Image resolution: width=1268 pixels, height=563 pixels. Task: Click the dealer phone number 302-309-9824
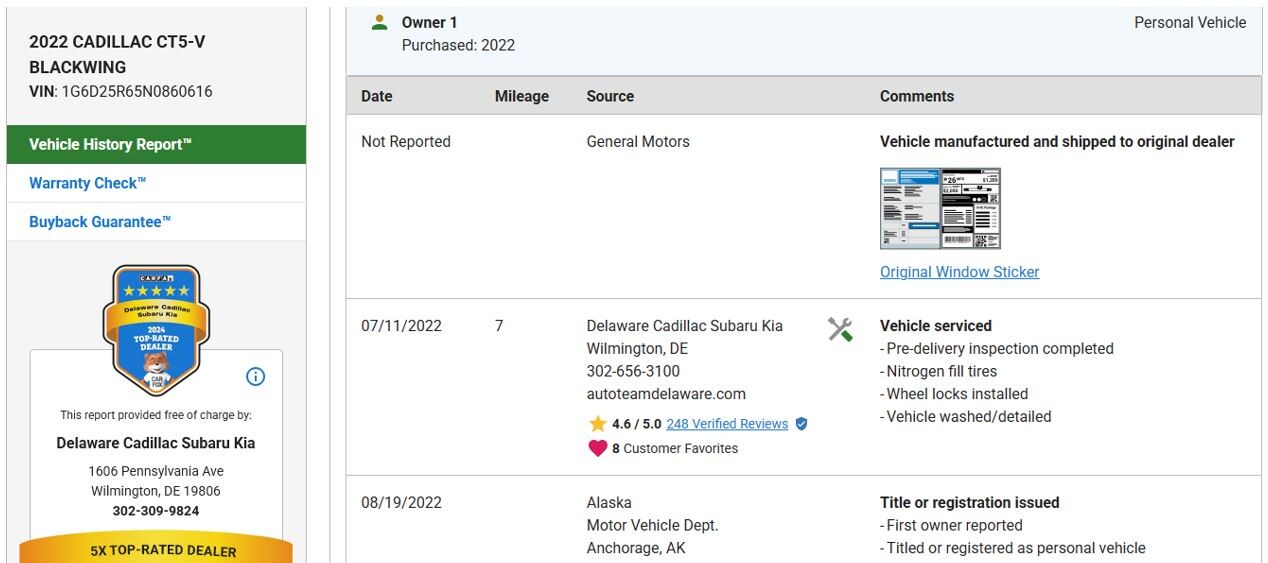pyautogui.click(x=156, y=511)
